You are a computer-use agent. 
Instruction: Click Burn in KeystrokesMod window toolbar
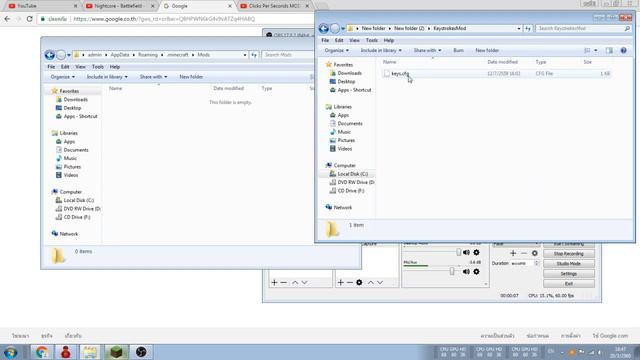(x=458, y=51)
